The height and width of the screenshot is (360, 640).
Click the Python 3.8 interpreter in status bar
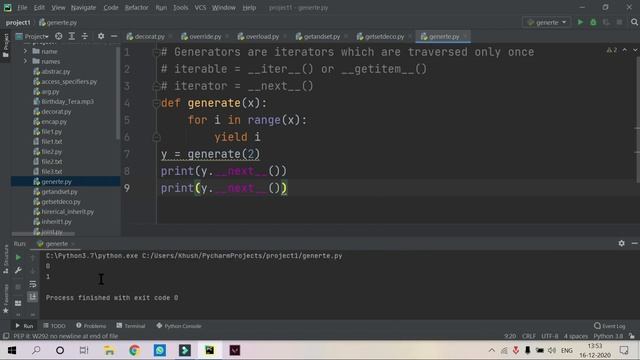tap(608, 336)
